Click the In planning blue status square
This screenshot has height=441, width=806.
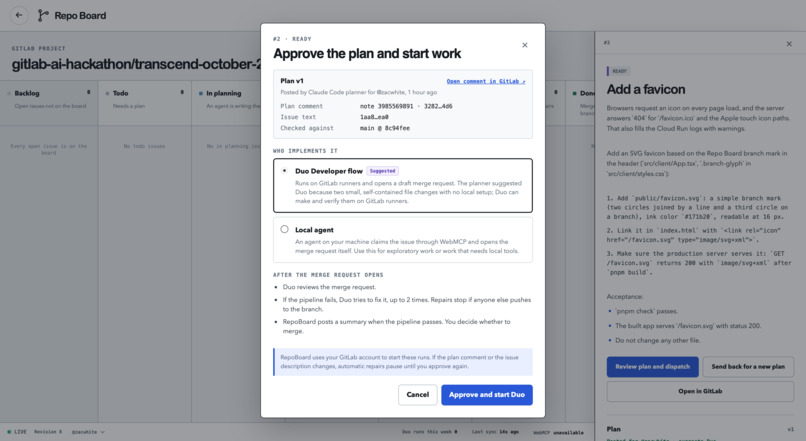tap(200, 94)
